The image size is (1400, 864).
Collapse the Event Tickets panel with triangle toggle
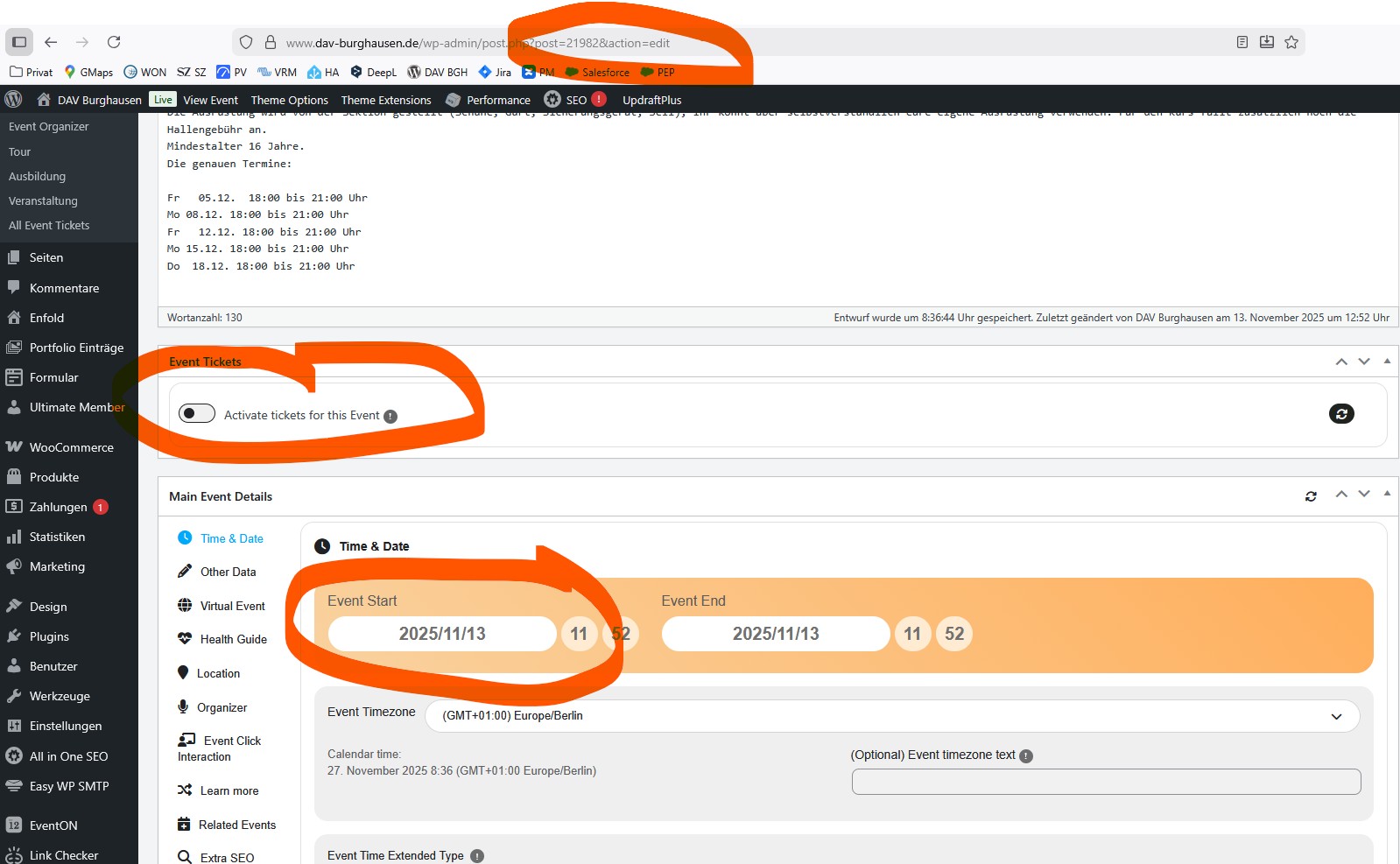point(1387,361)
